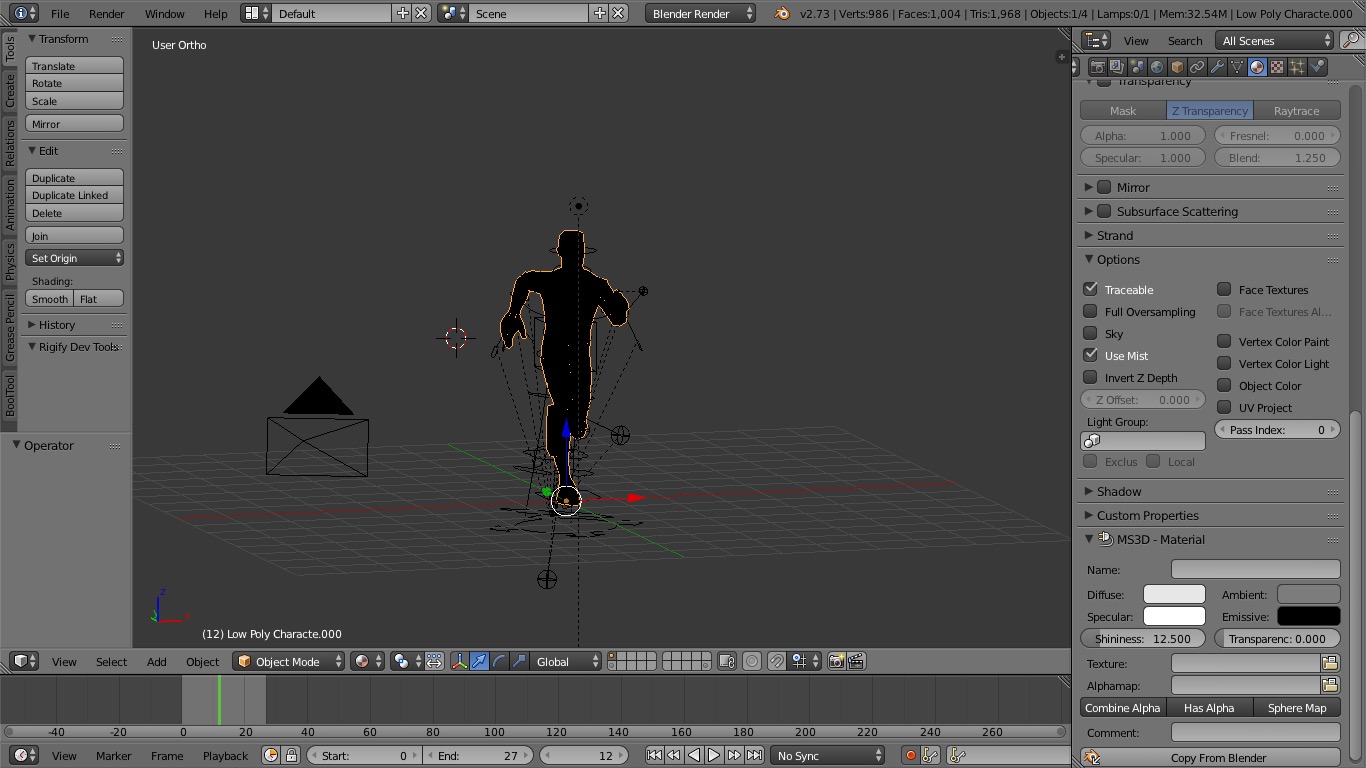Open the World properties globe tab
The image size is (1366, 768).
pyautogui.click(x=1157, y=67)
